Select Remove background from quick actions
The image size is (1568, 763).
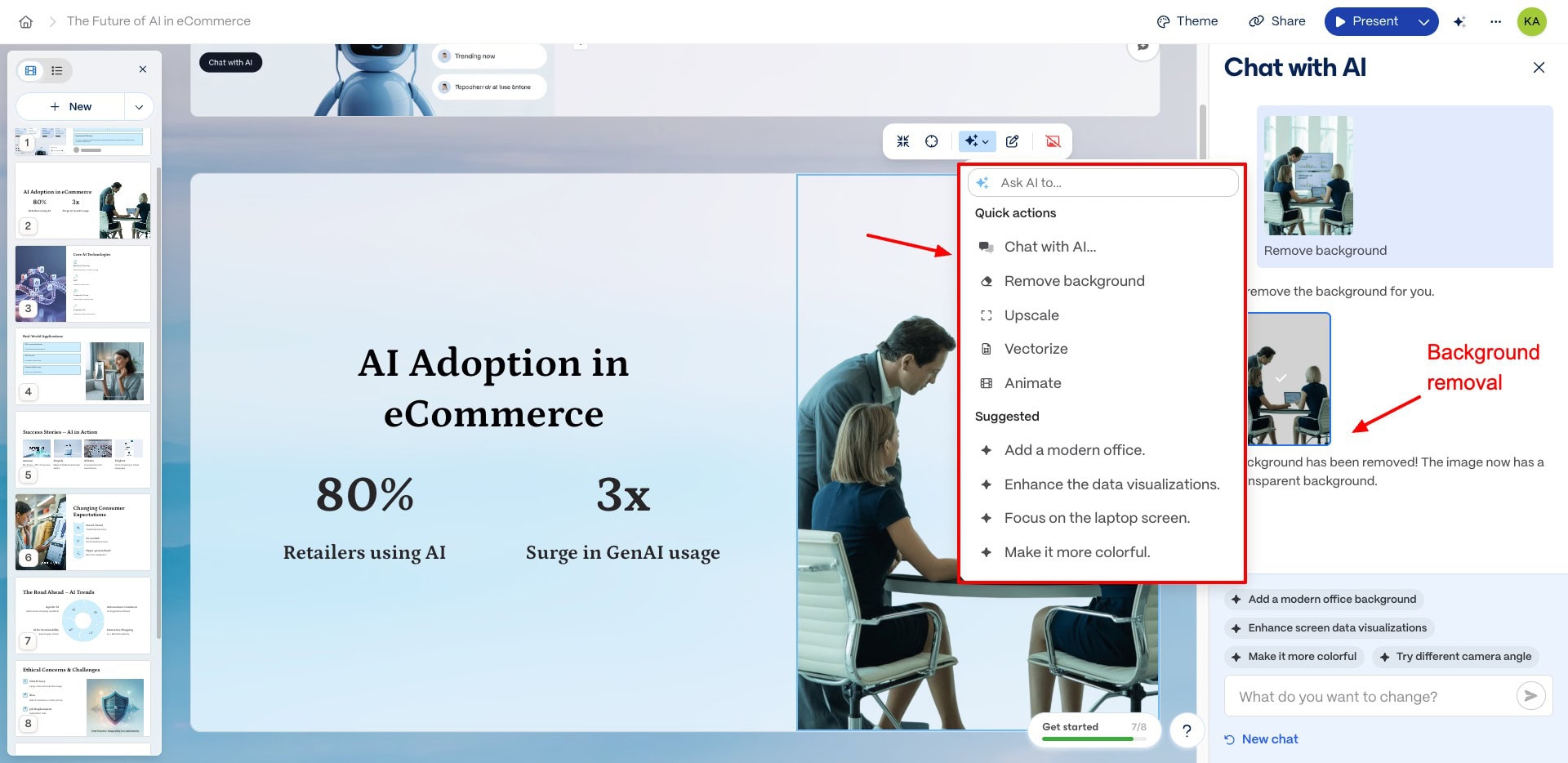point(1074,281)
